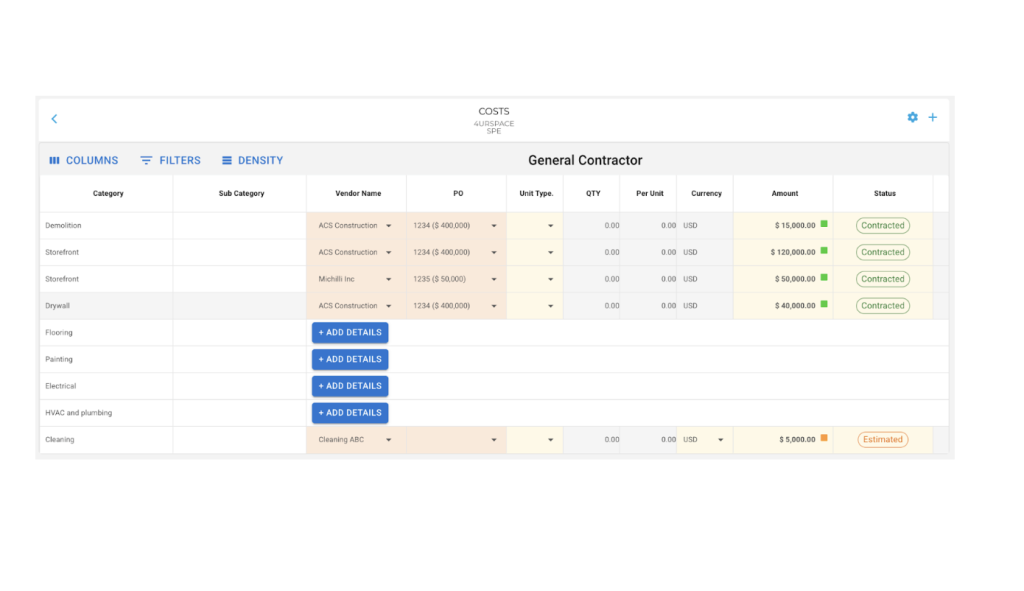Toggle the Contracted status on Demolition row

(882, 225)
